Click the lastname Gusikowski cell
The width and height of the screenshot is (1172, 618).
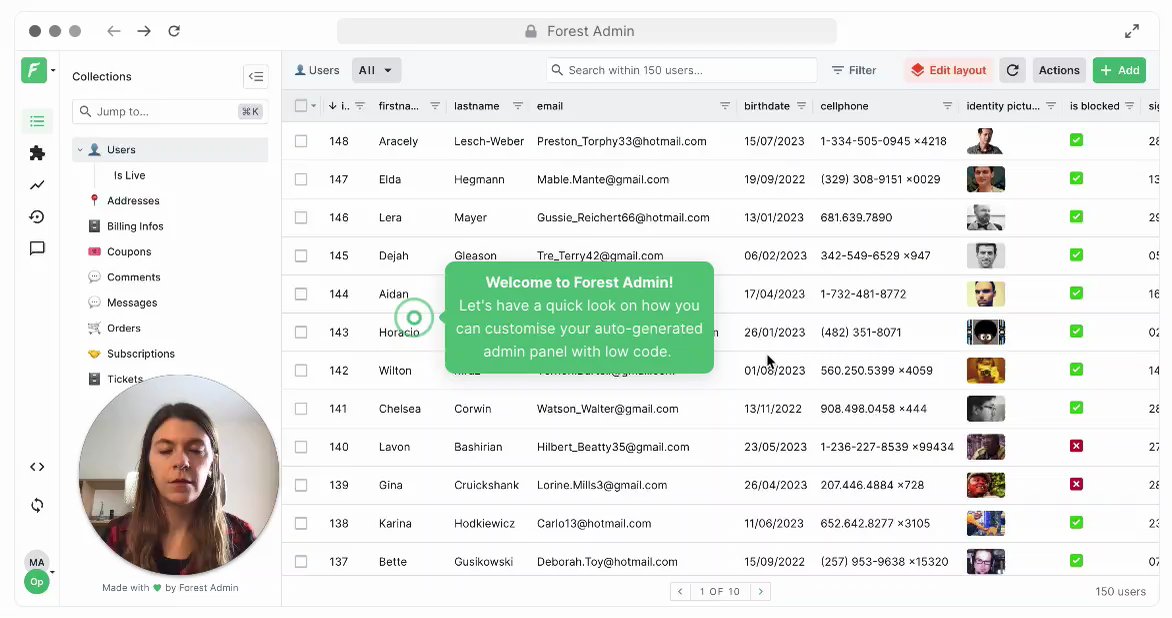(484, 562)
